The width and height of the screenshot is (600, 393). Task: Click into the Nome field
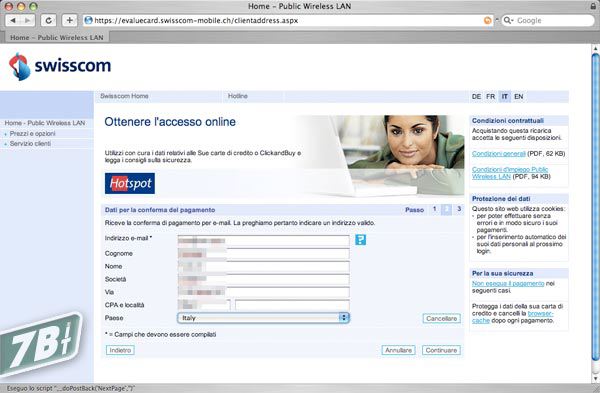pos(263,266)
